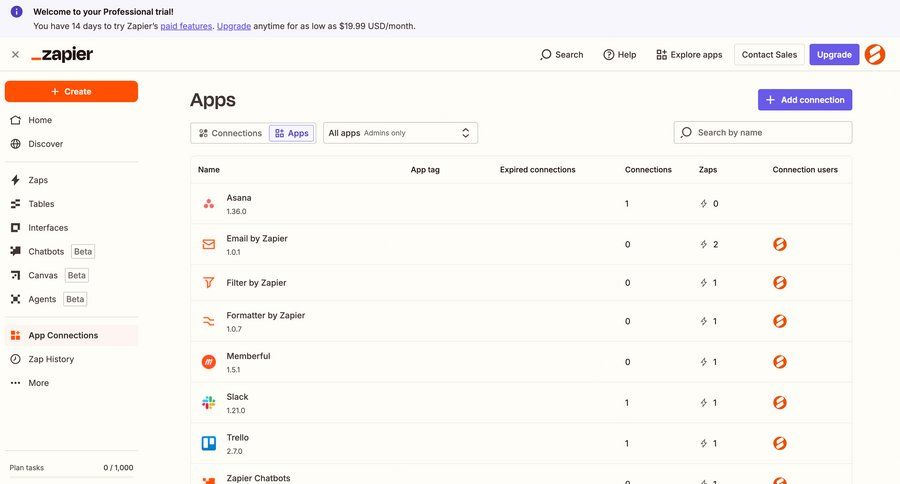Viewport: 900px width, 484px height.
Task: Click the Asana app icon
Action: [208, 204]
